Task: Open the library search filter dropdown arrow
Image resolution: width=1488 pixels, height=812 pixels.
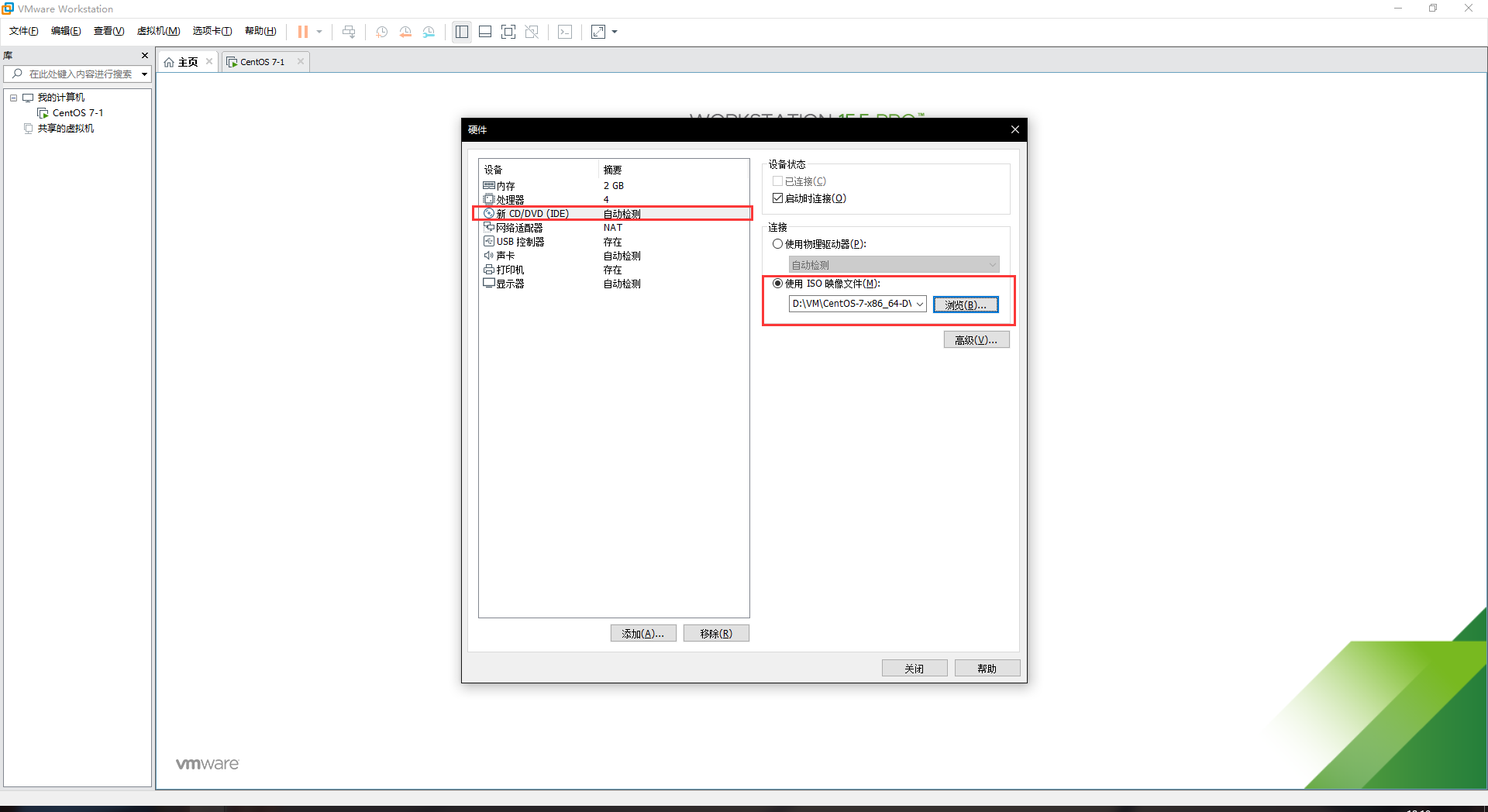Action: 144,74
